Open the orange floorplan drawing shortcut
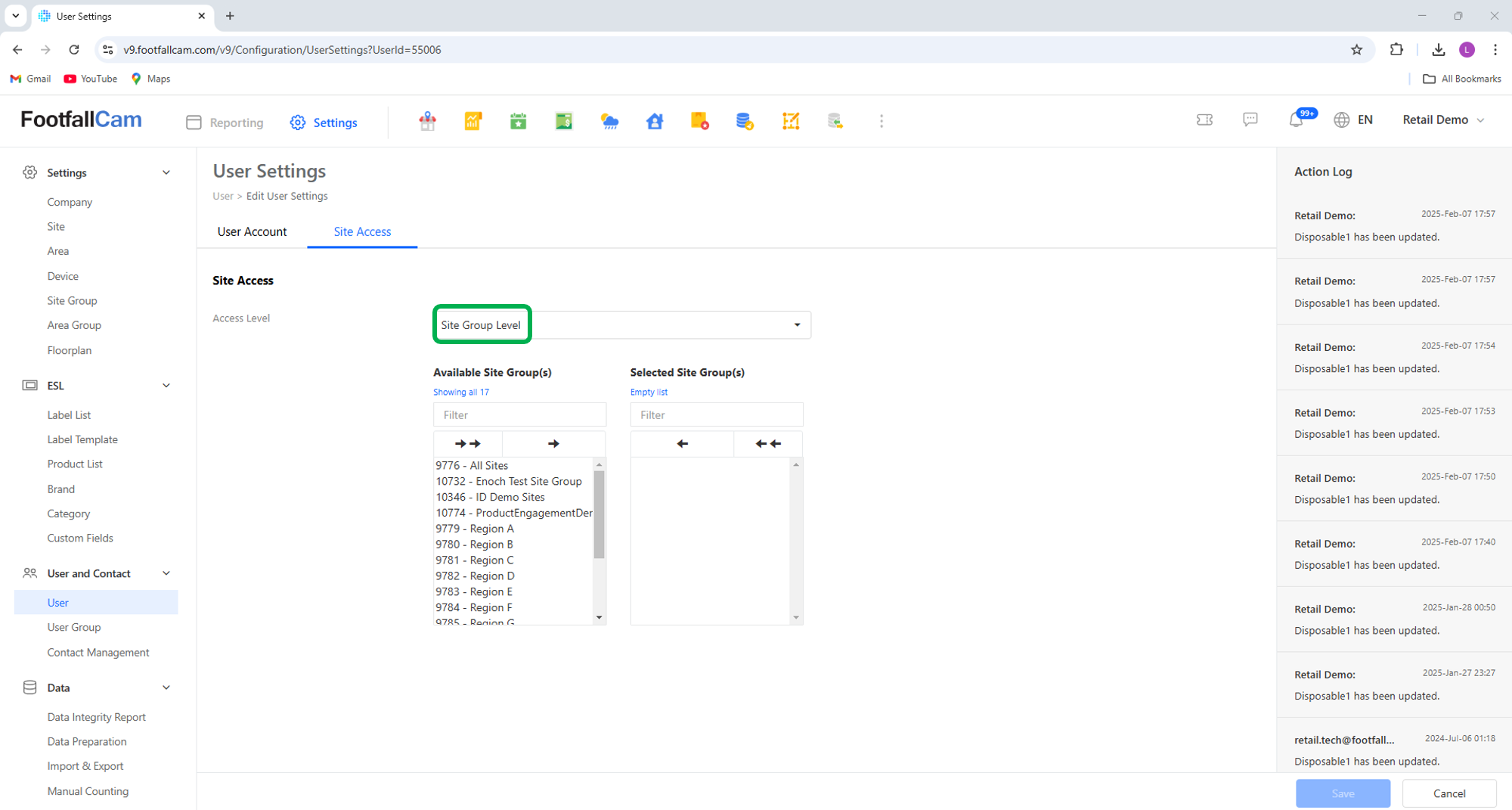 pyautogui.click(x=791, y=121)
